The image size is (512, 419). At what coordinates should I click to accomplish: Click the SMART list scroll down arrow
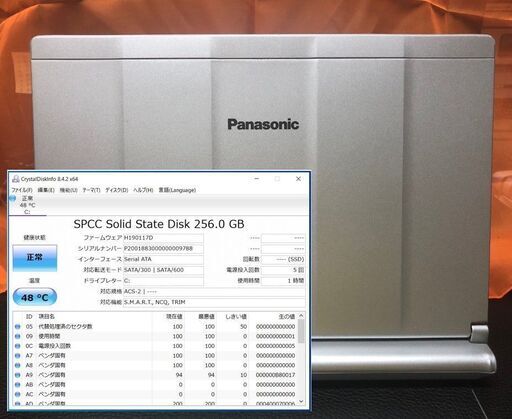301,401
